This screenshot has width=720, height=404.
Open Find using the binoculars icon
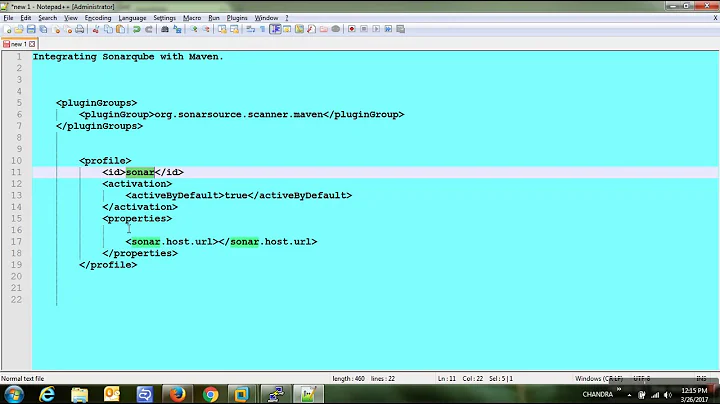pyautogui.click(x=165, y=29)
